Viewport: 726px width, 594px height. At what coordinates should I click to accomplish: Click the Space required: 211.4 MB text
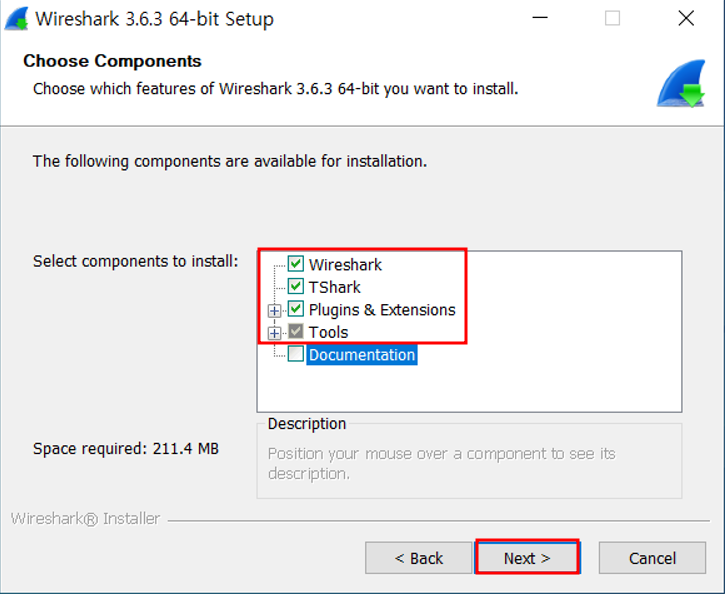125,449
